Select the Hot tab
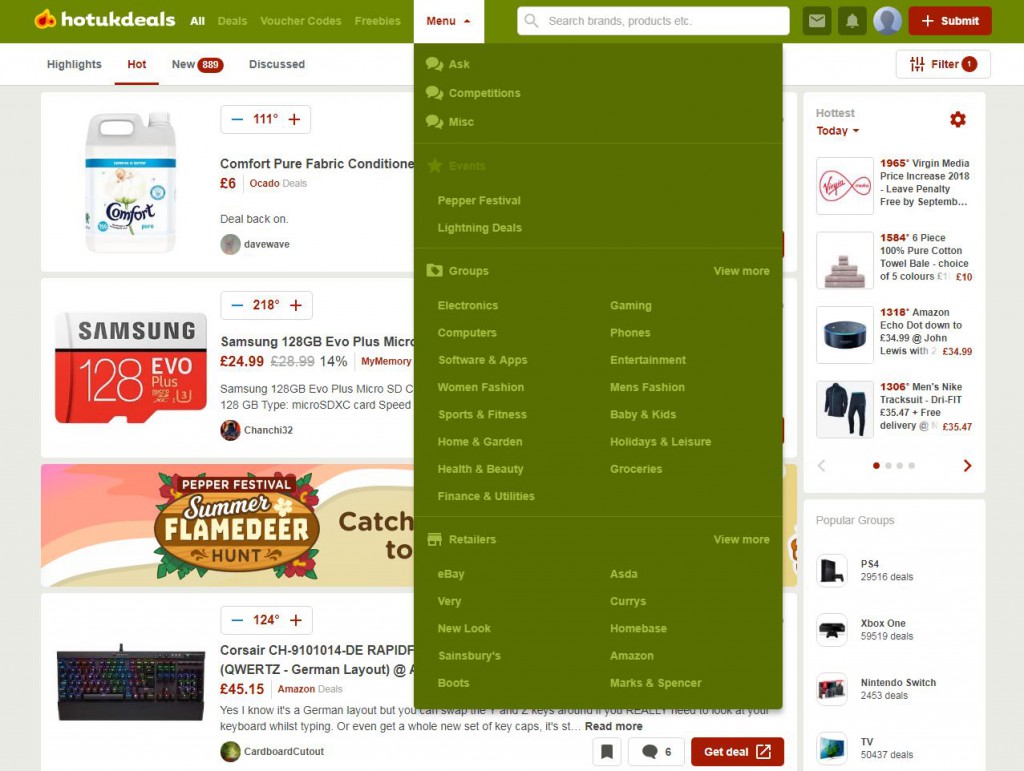Viewport: 1024px width, 771px height. (136, 64)
